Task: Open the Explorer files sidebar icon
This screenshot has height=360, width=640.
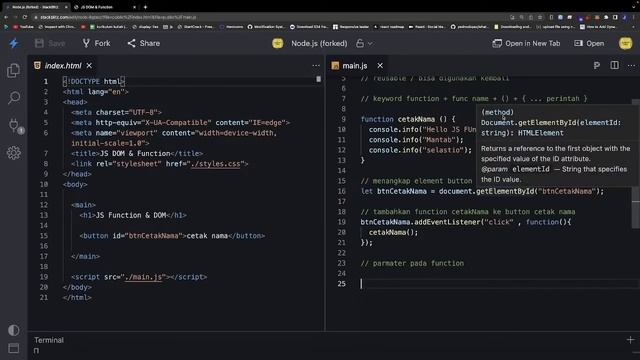Action: coord(13,71)
